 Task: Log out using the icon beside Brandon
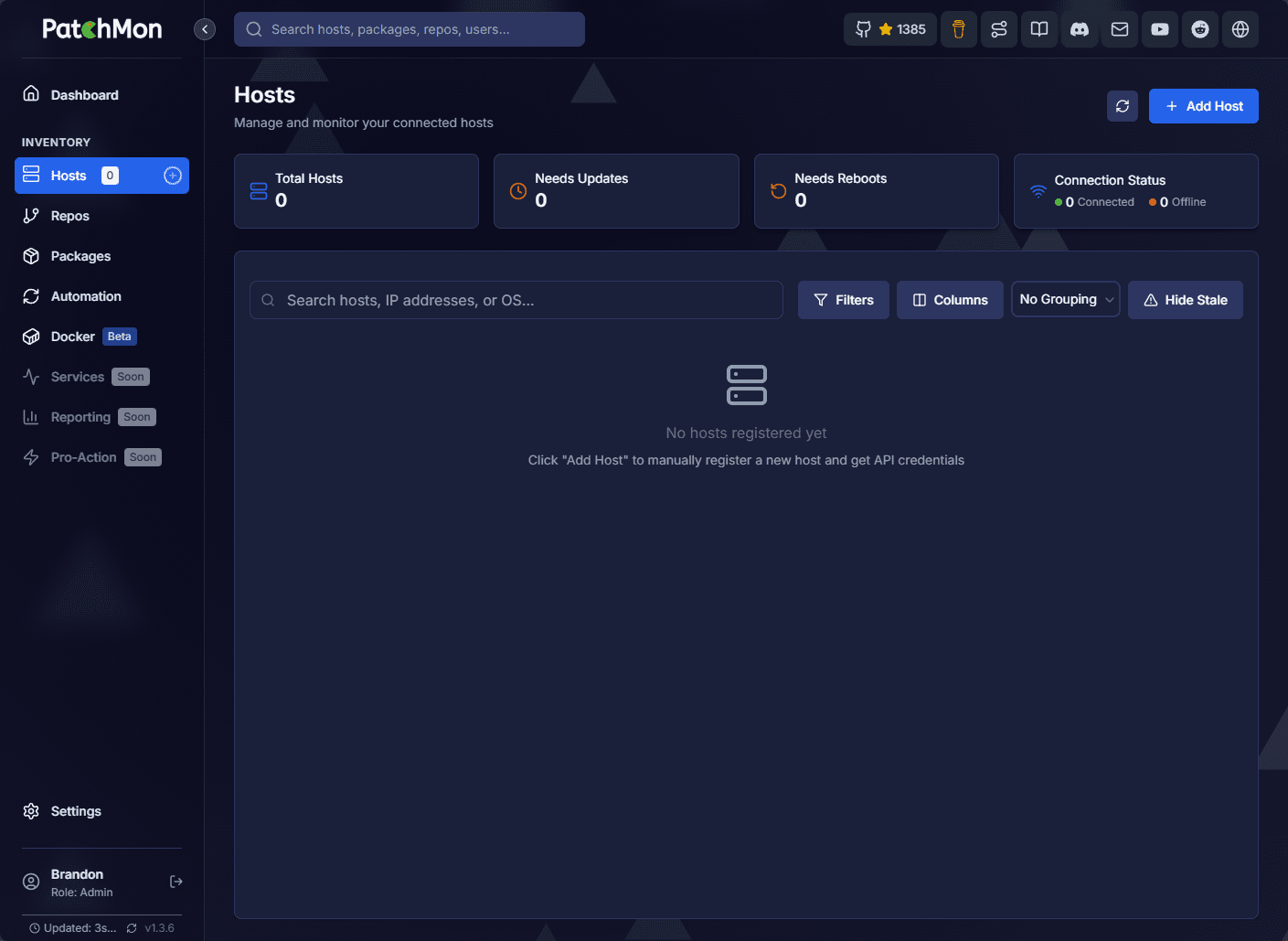tap(176, 882)
